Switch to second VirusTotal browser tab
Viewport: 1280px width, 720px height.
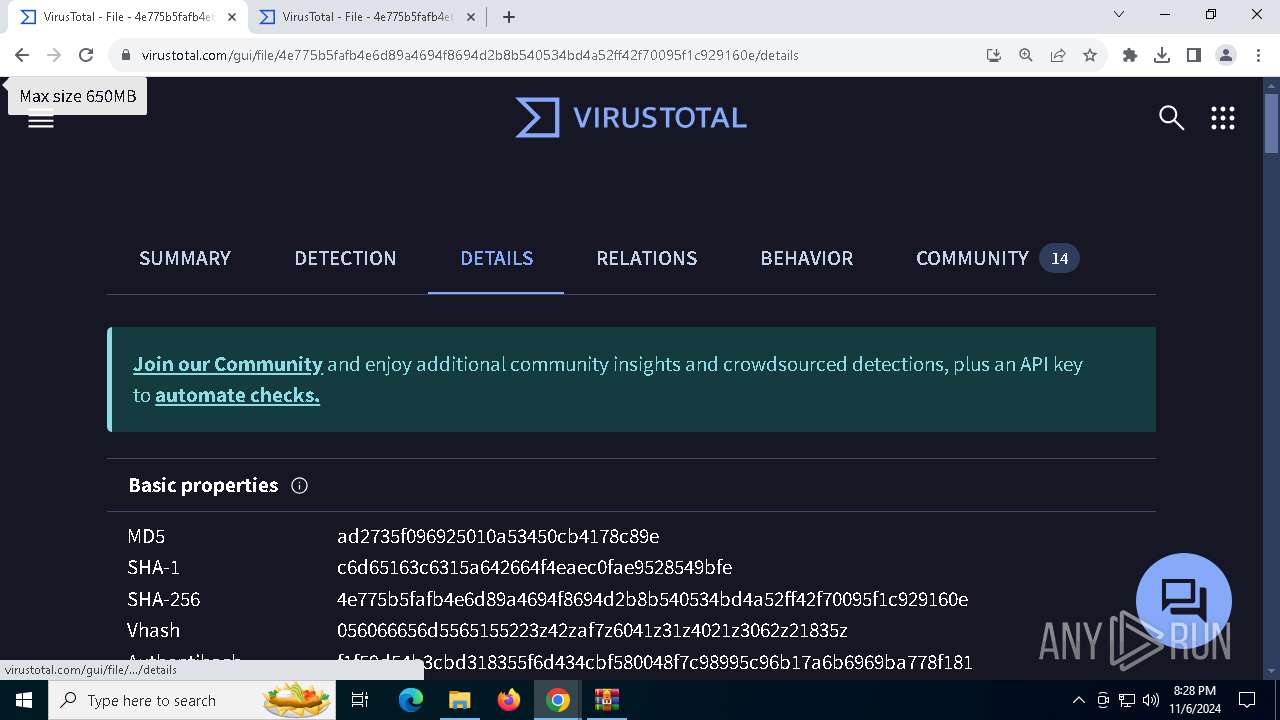[x=366, y=17]
